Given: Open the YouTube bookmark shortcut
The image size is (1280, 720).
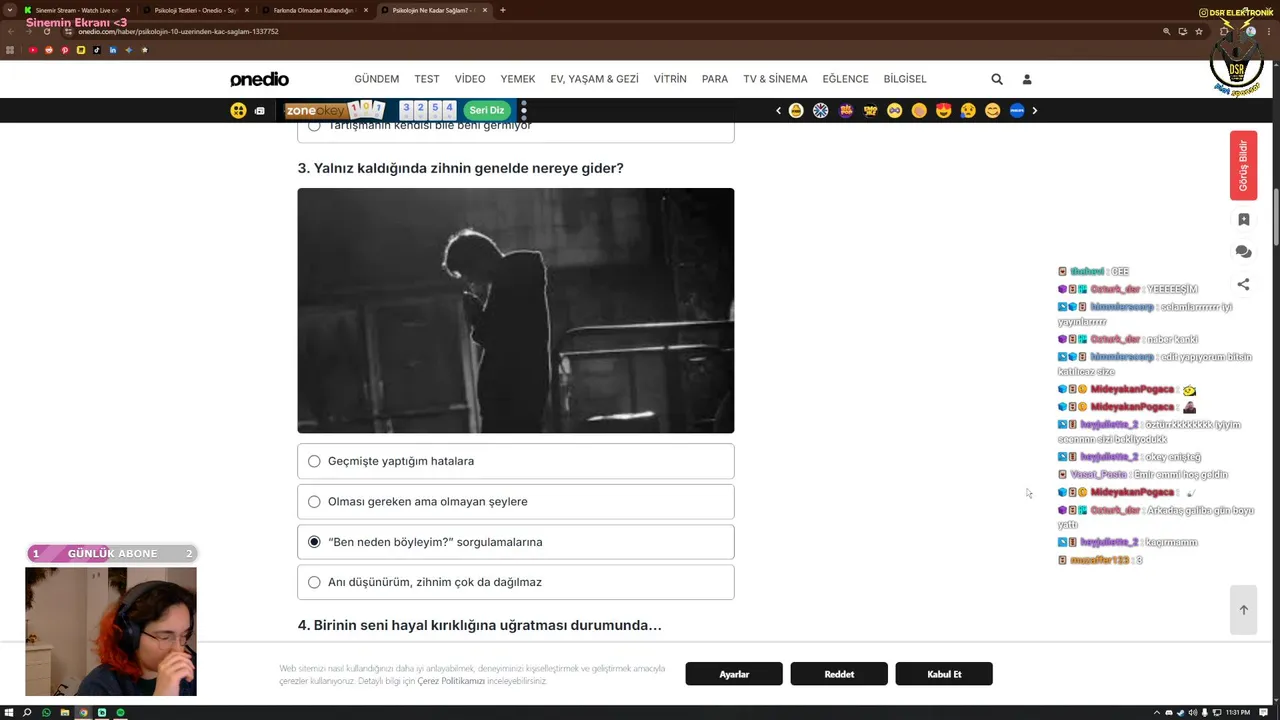Looking at the screenshot, I should (33, 50).
